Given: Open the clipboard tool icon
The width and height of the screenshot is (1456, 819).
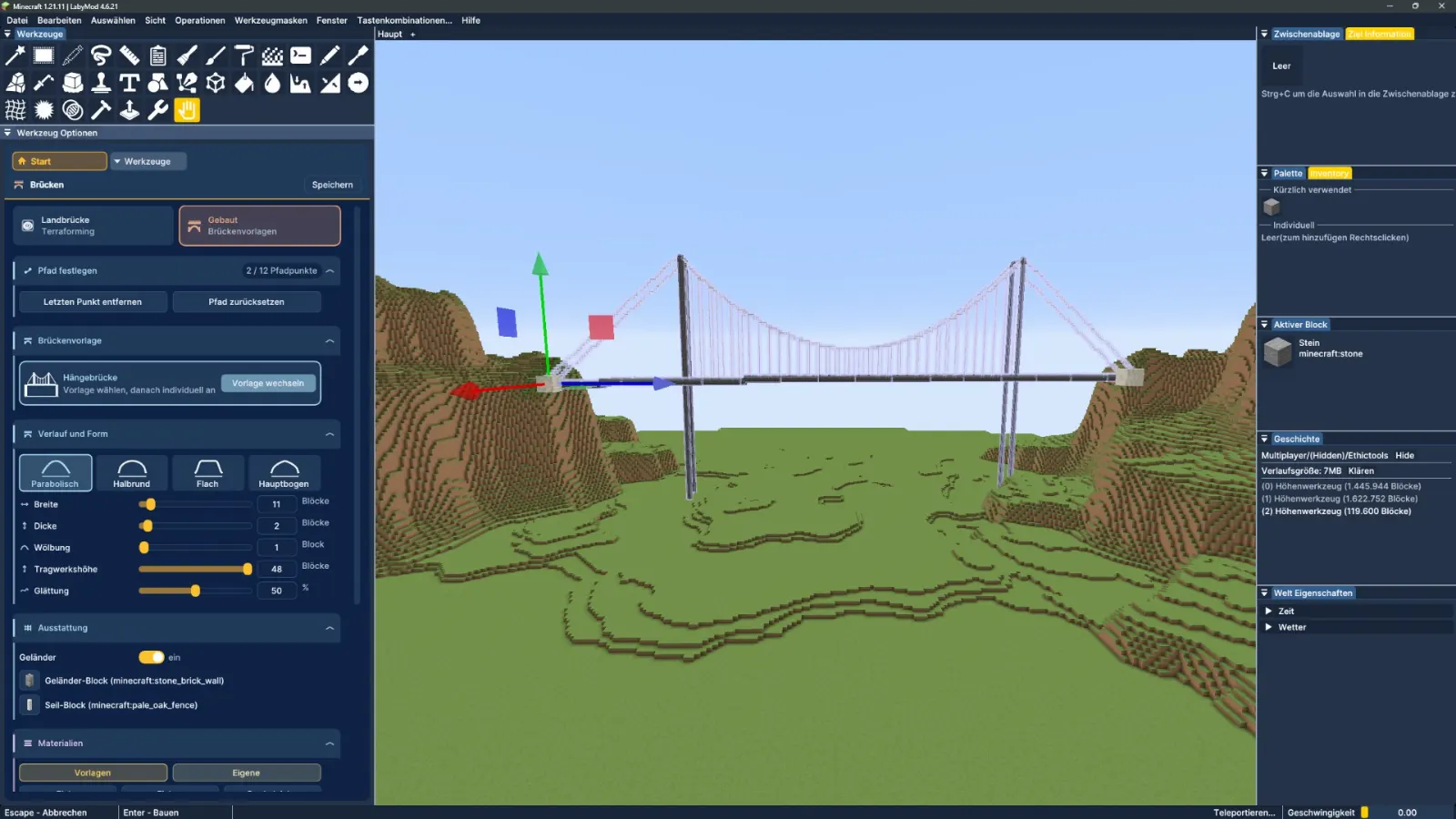Looking at the screenshot, I should click(158, 56).
